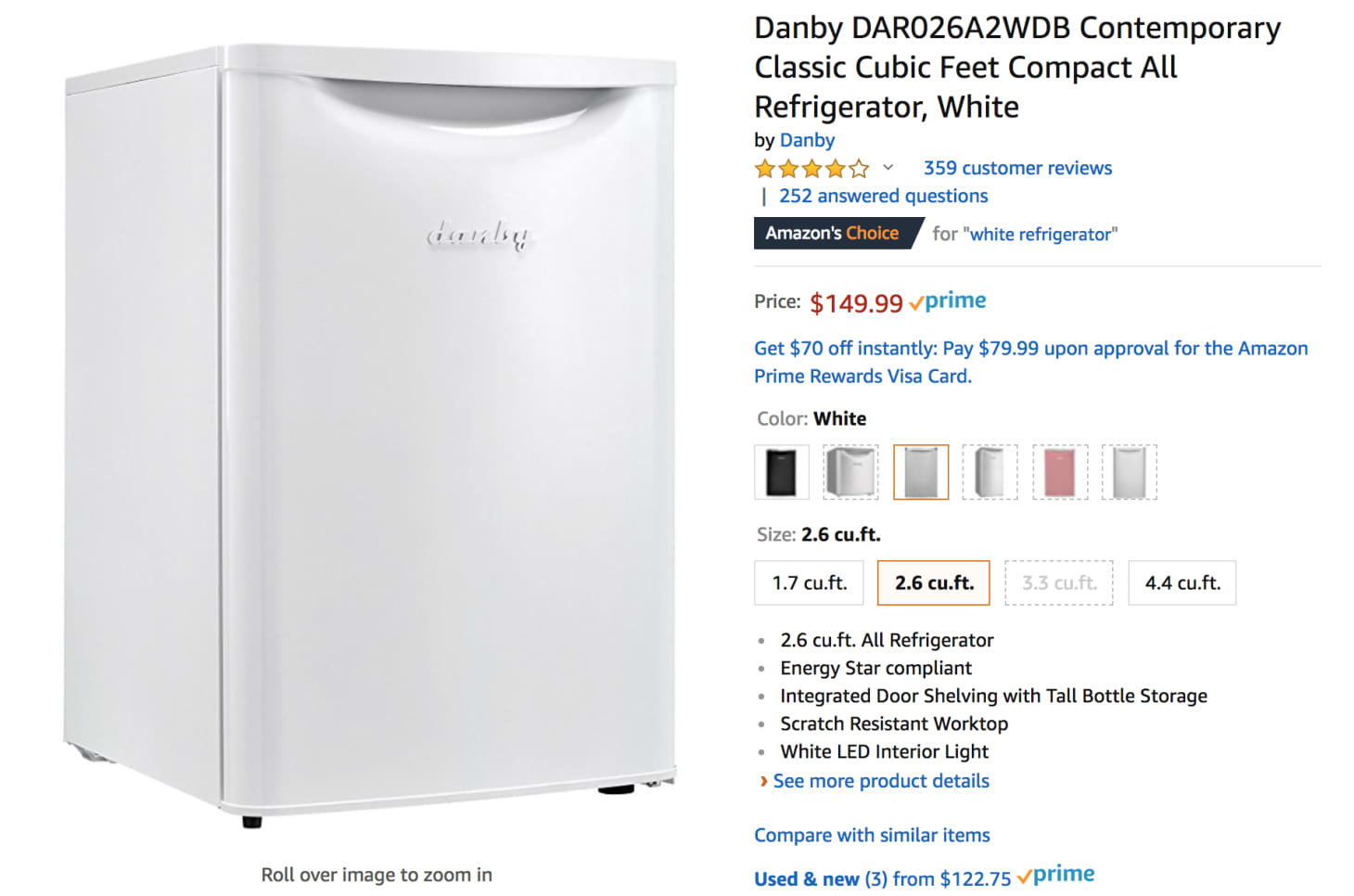
Task: Select the black color swatch
Action: point(781,472)
